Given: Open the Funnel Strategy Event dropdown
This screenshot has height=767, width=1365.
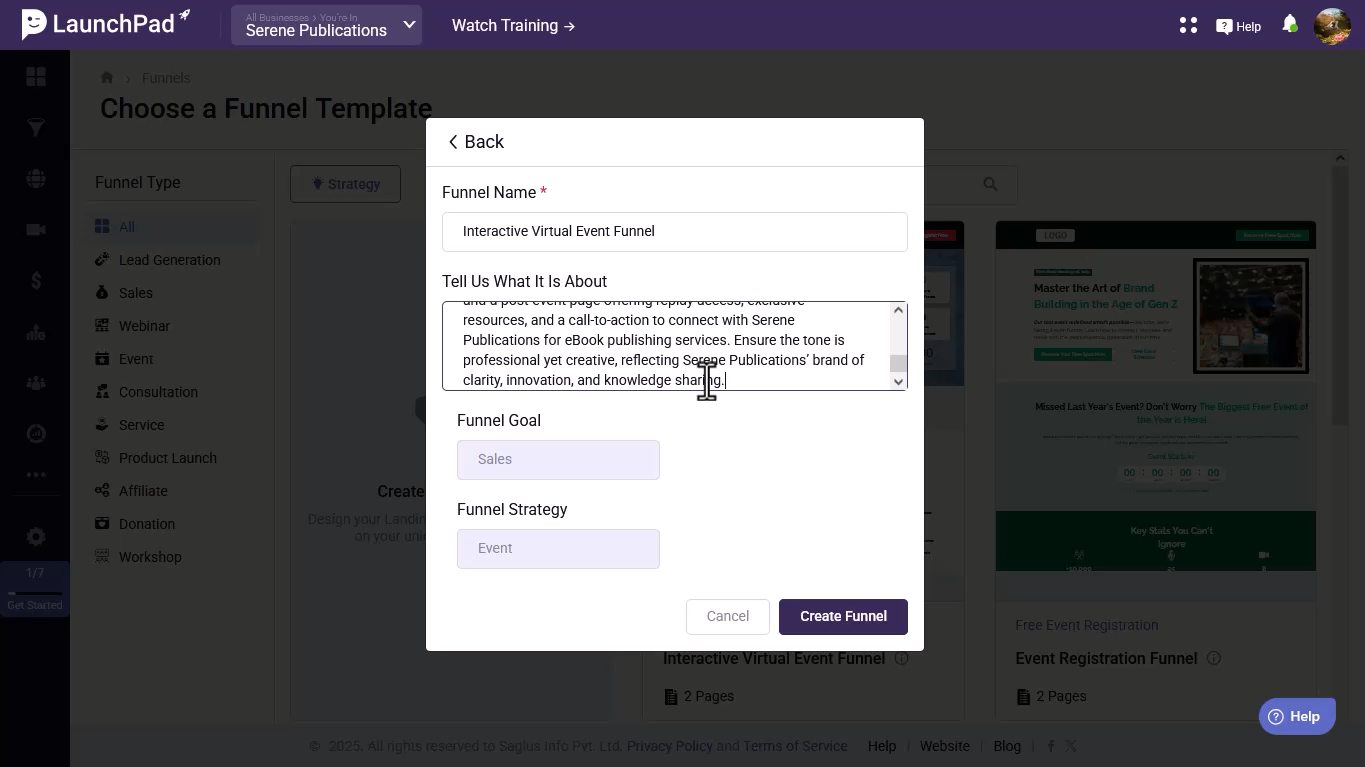Looking at the screenshot, I should point(558,549).
